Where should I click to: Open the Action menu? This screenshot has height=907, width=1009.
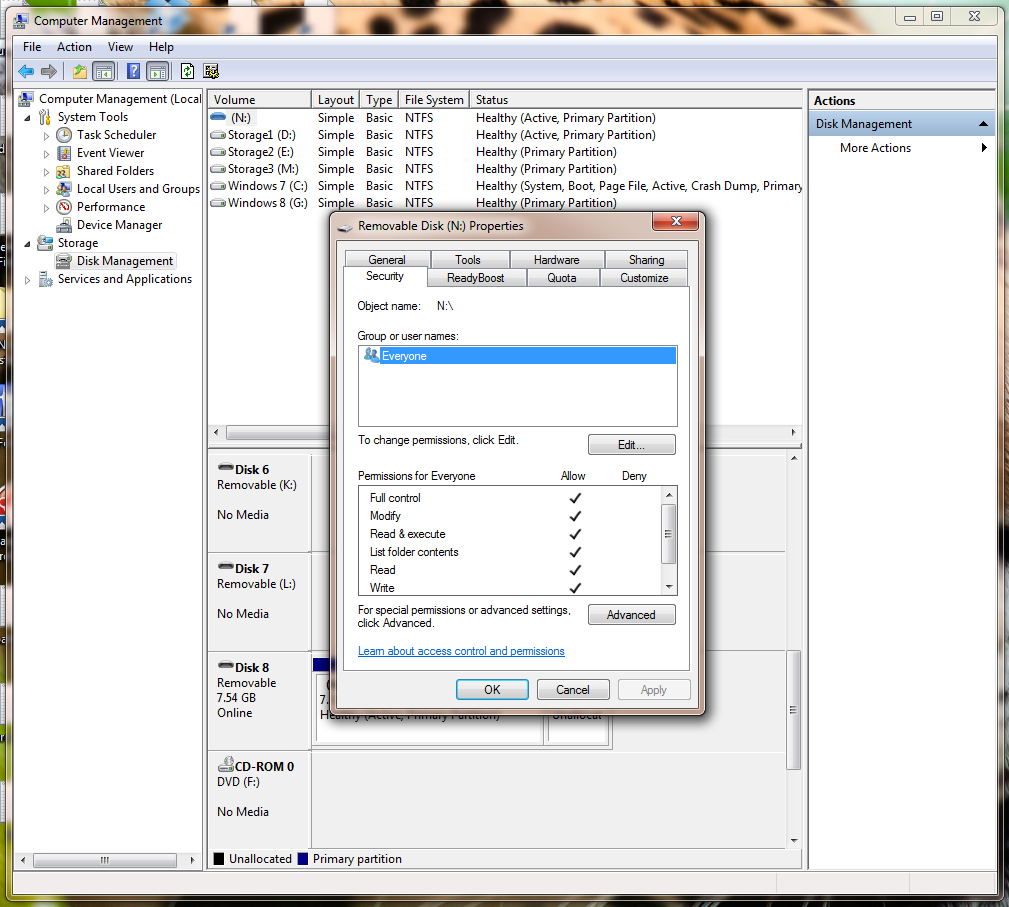point(74,46)
